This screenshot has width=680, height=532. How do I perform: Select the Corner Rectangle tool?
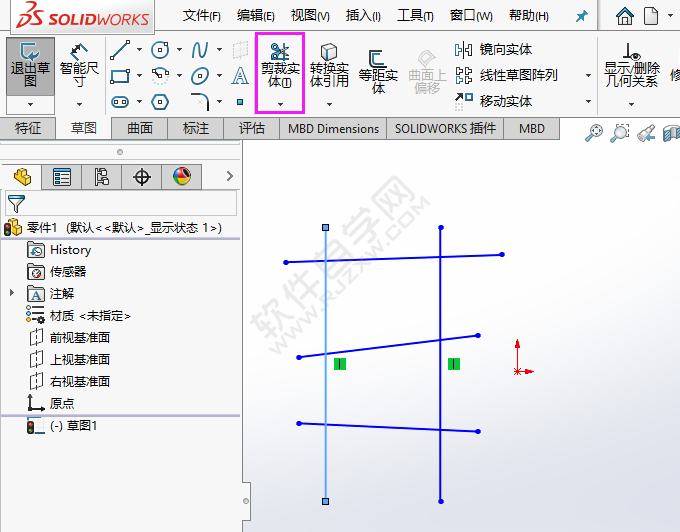[120, 76]
